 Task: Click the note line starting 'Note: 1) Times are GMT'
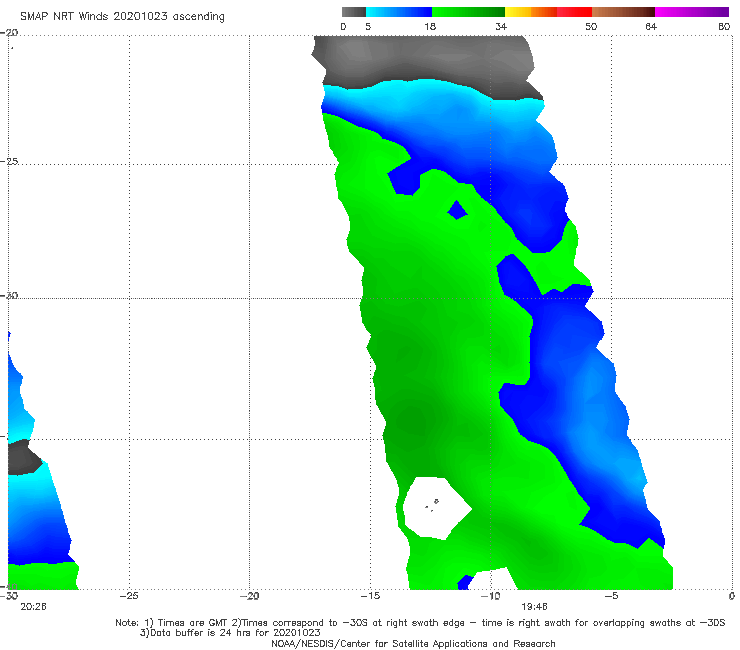tap(420, 623)
